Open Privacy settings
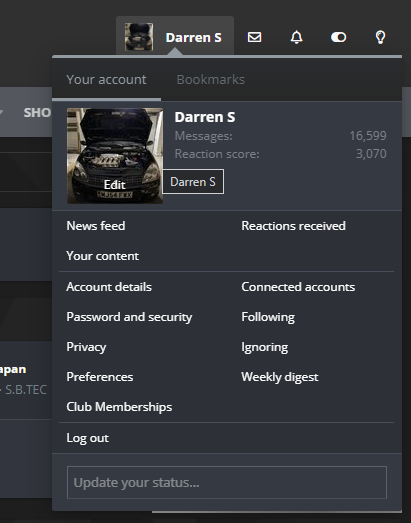The height and width of the screenshot is (523, 411). pyautogui.click(x=86, y=347)
